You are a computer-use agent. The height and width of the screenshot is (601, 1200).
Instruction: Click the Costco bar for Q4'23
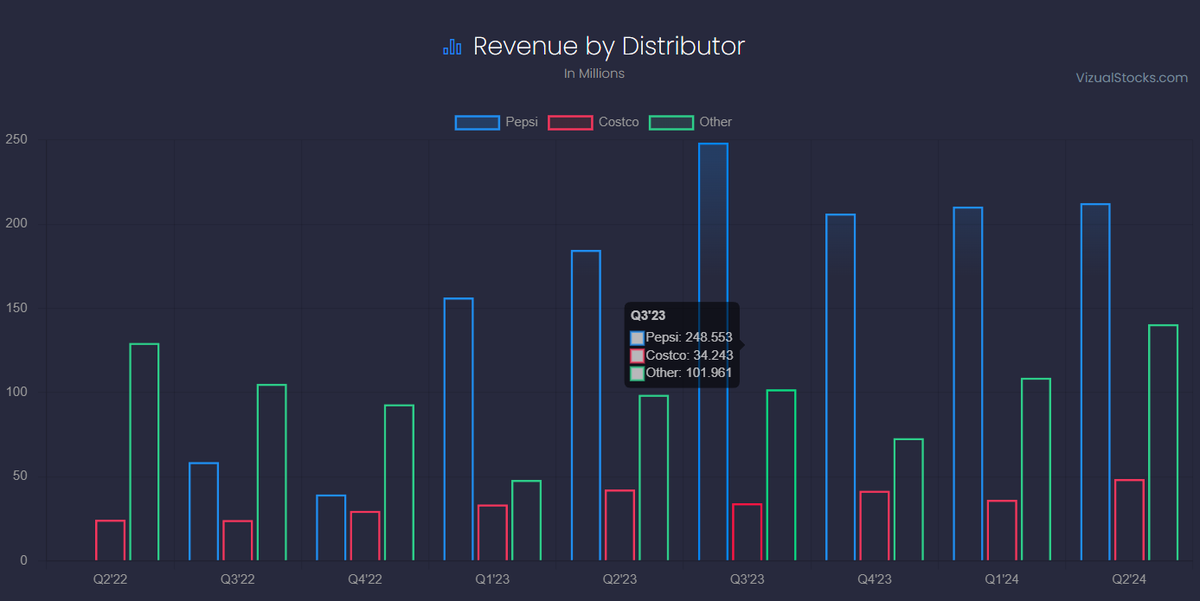coord(874,526)
